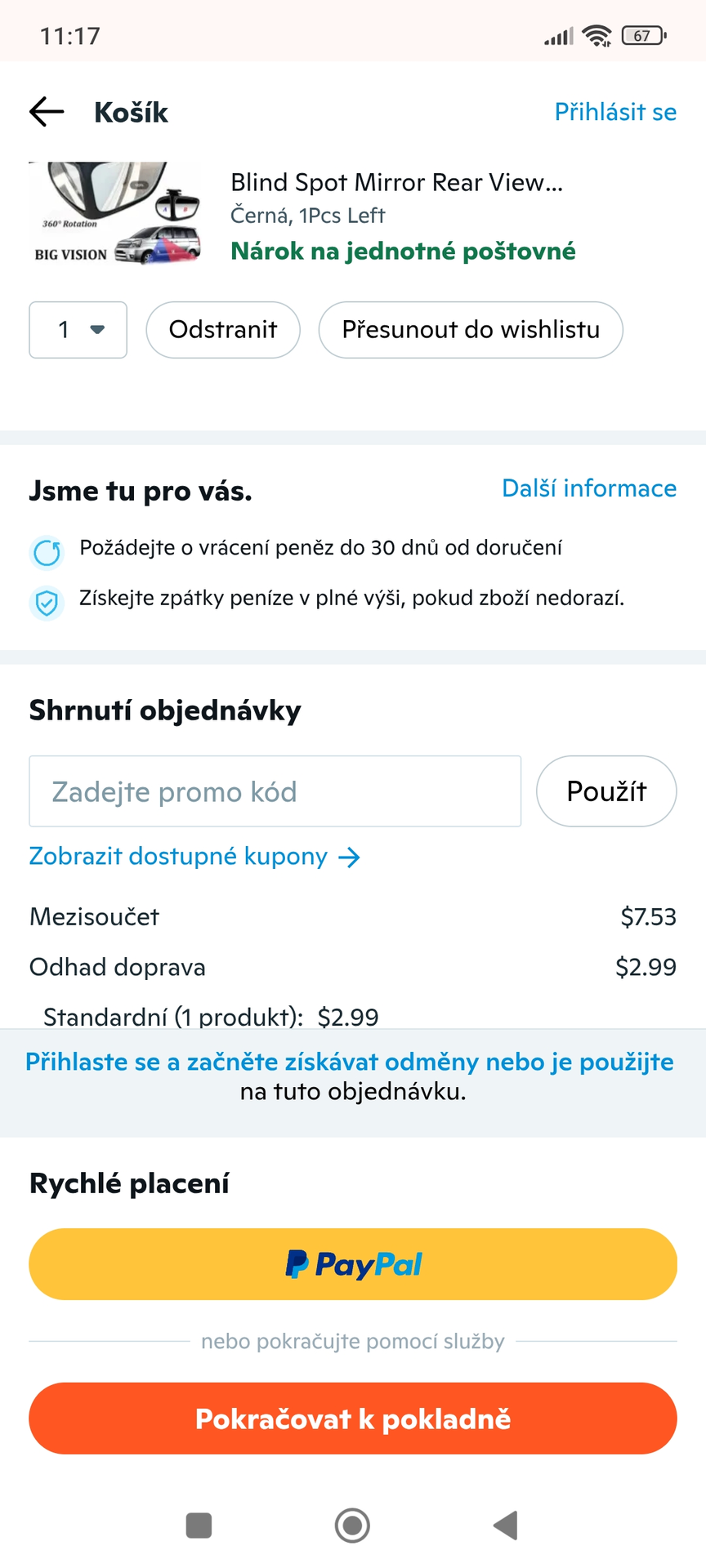This screenshot has width=706, height=1568.
Task: Tap Přesunout do wishlistu button
Action: point(471,330)
